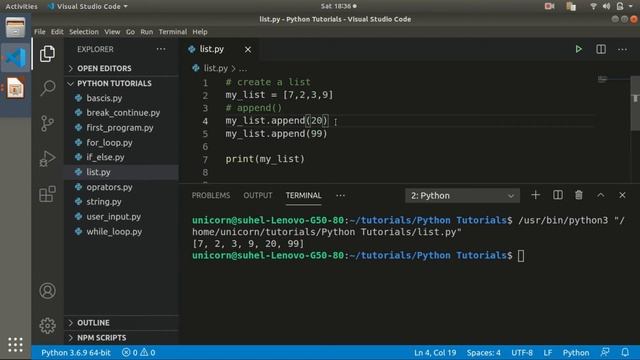Image resolution: width=640 pixels, height=360 pixels.
Task: Expand the OPEN EDITORS section
Action: point(122,68)
